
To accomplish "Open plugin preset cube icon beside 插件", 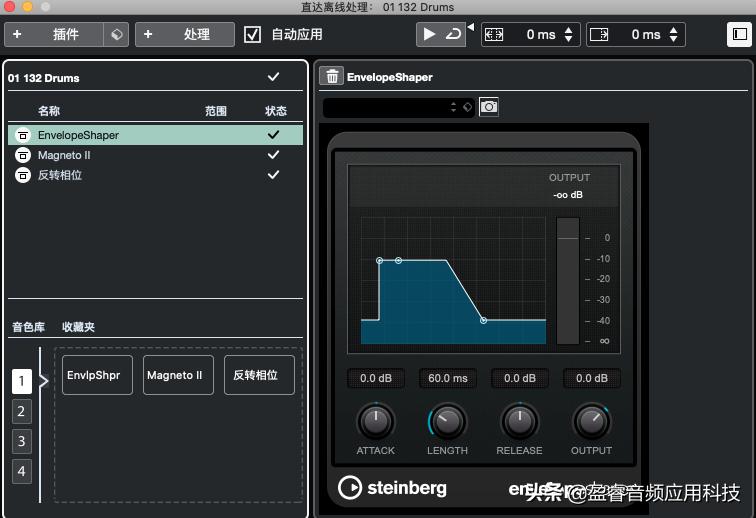I will [116, 34].
